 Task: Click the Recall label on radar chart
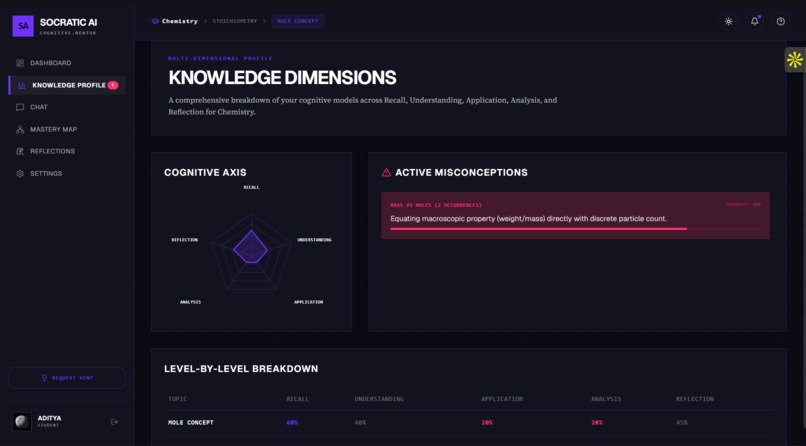coord(251,188)
